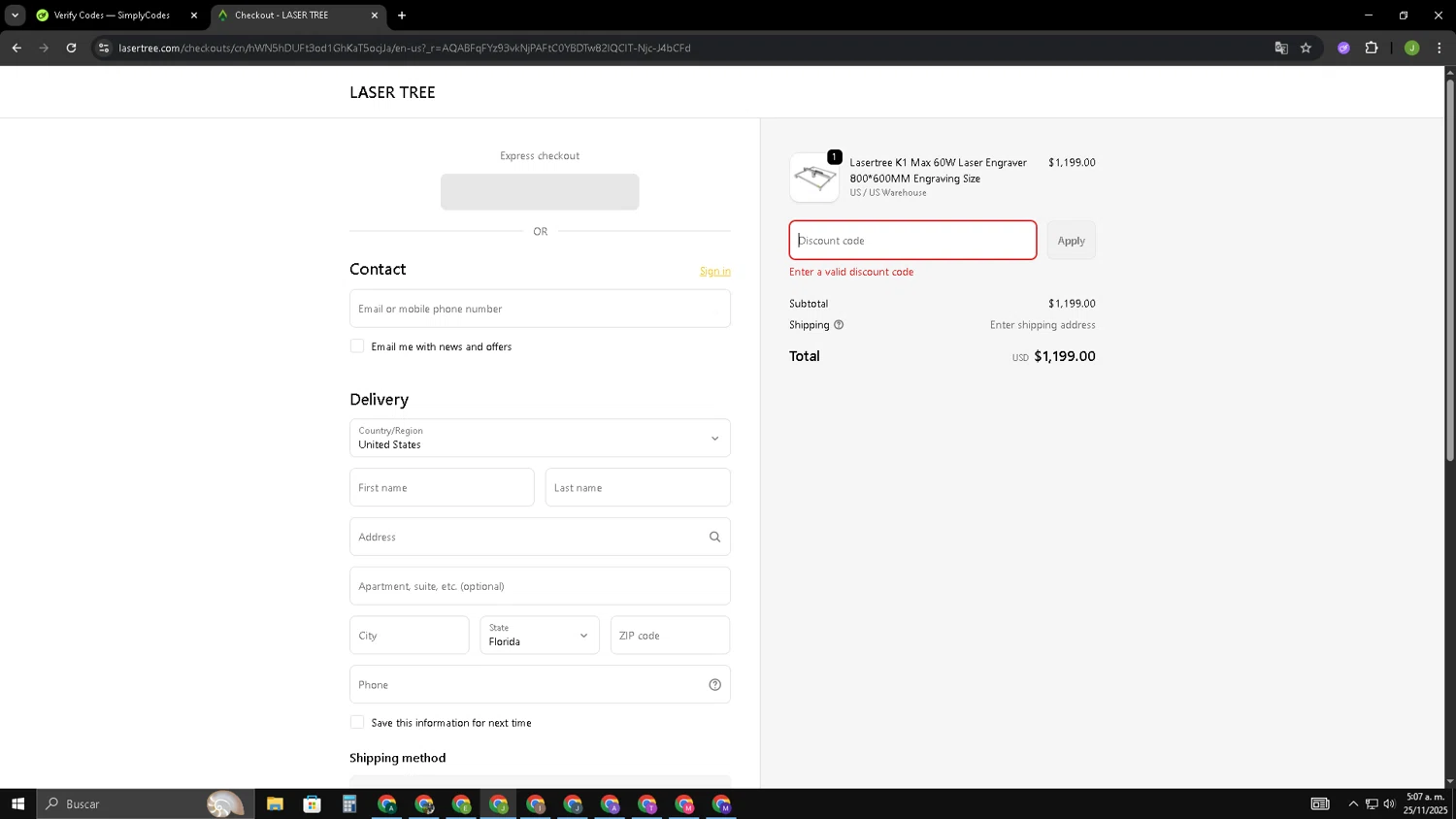Open the volume speaker tray icon
This screenshot has height=819, width=1456.
pos(1389,803)
